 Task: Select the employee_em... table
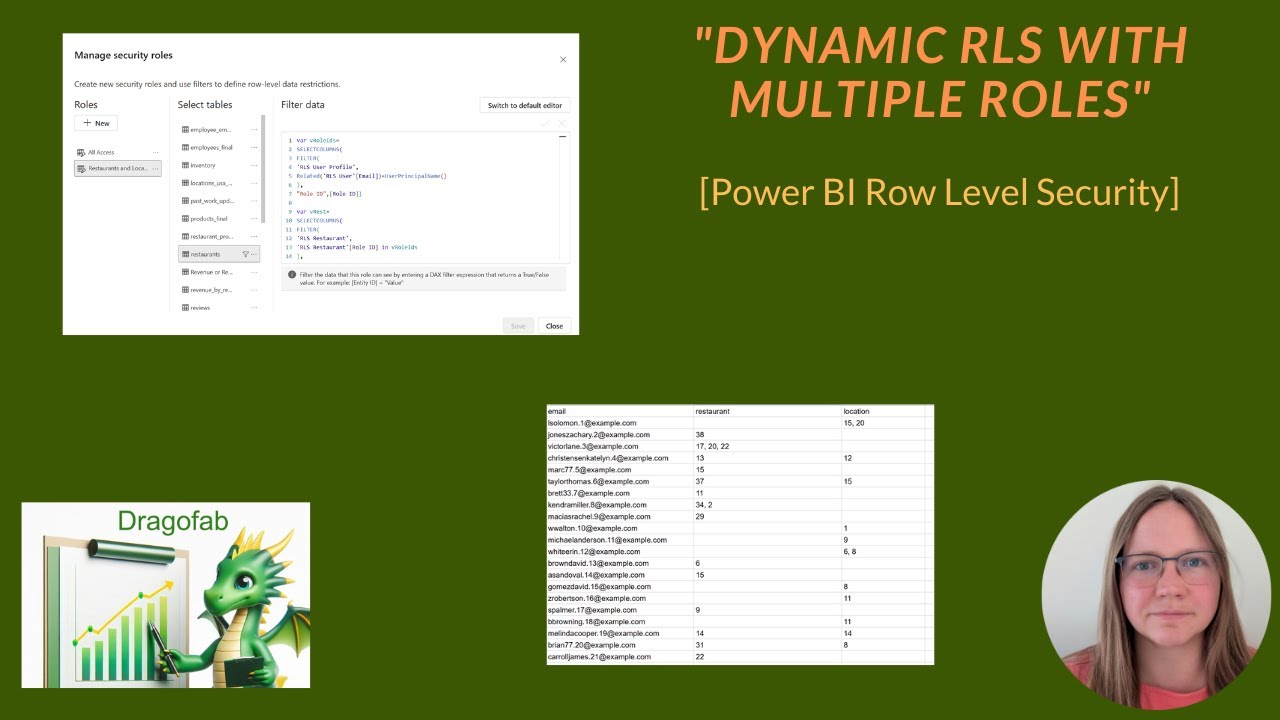[219, 130]
